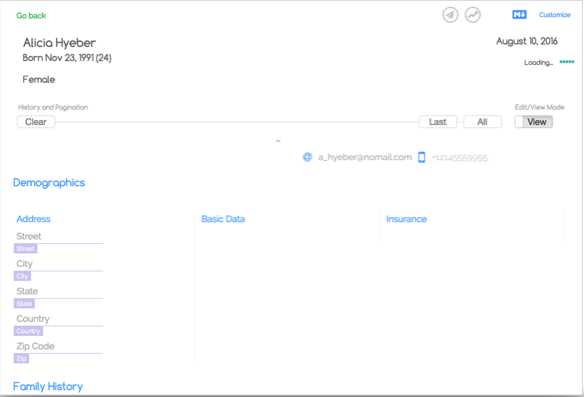
Task: Open the Basic Data panel heading
Action: click(x=223, y=219)
